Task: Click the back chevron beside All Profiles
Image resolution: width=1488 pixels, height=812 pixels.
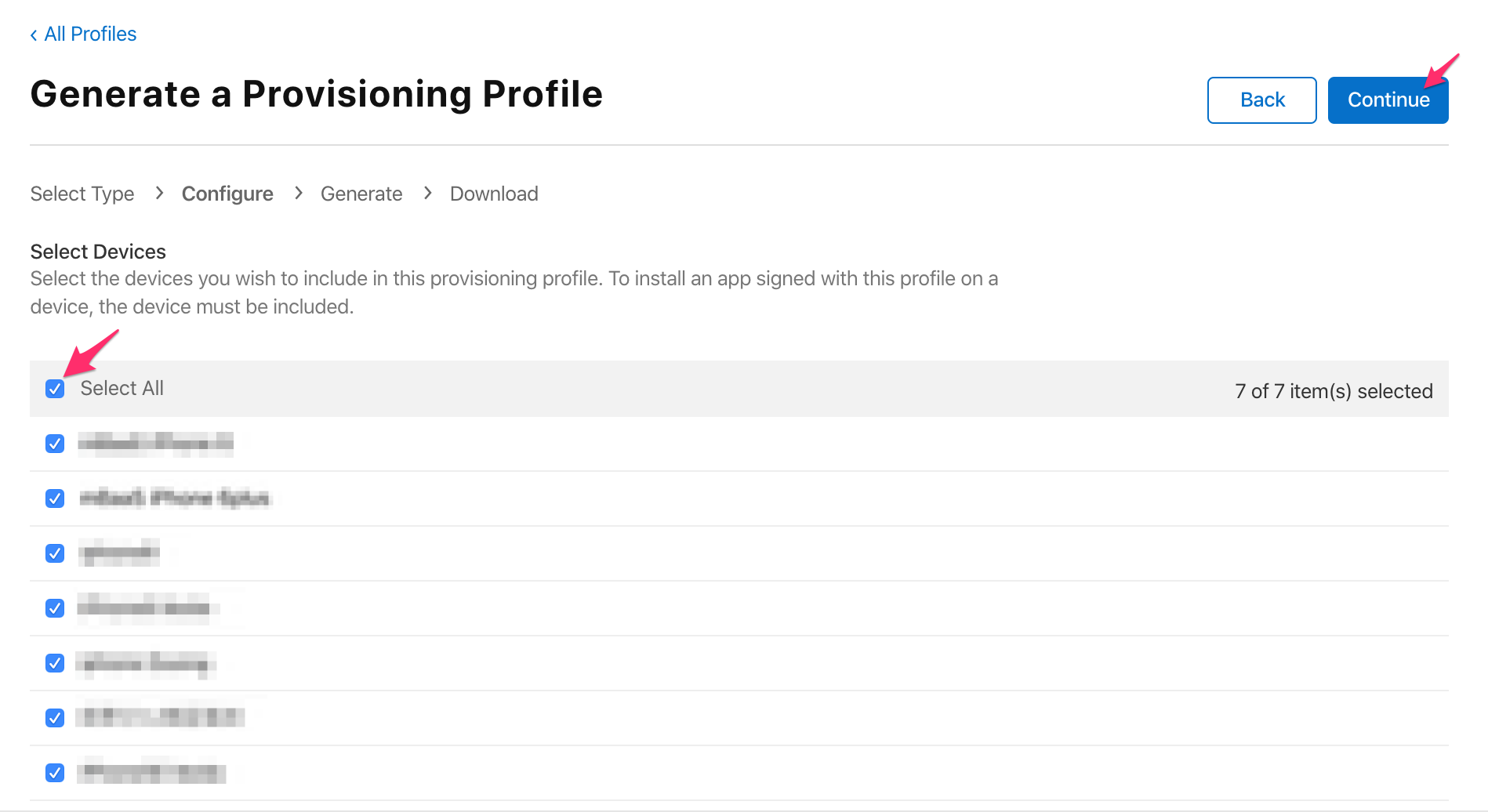Action: 34,35
